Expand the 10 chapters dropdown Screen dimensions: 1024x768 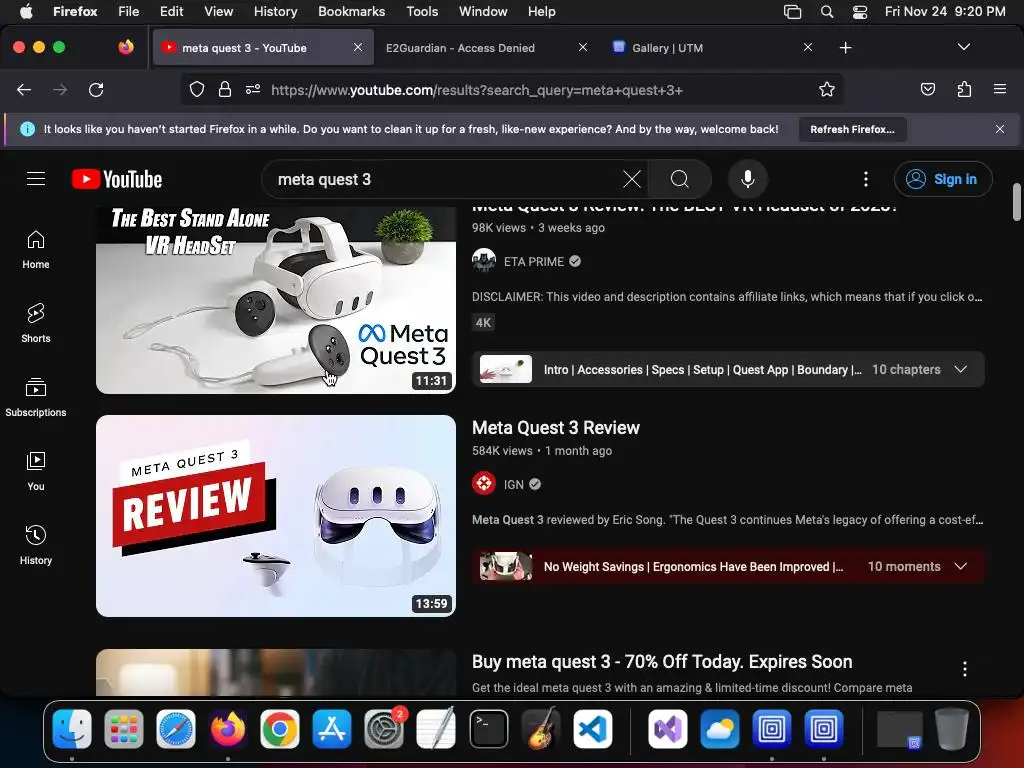coord(960,370)
